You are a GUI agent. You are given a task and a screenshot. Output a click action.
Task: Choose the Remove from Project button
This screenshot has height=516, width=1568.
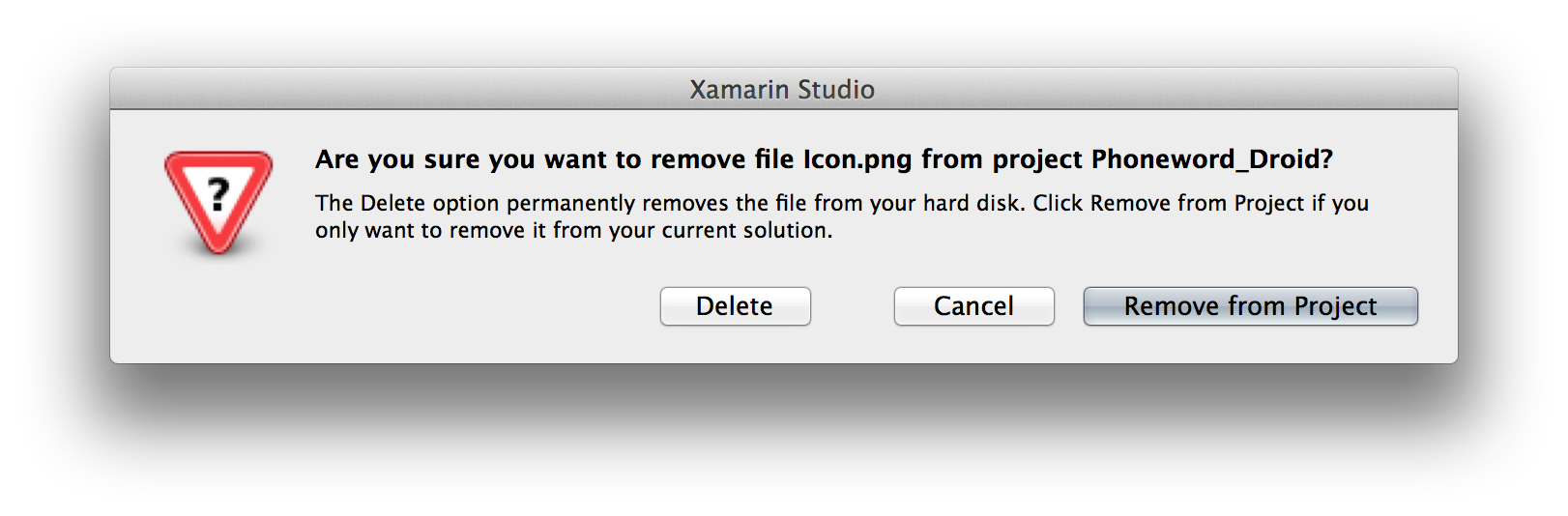(1250, 306)
